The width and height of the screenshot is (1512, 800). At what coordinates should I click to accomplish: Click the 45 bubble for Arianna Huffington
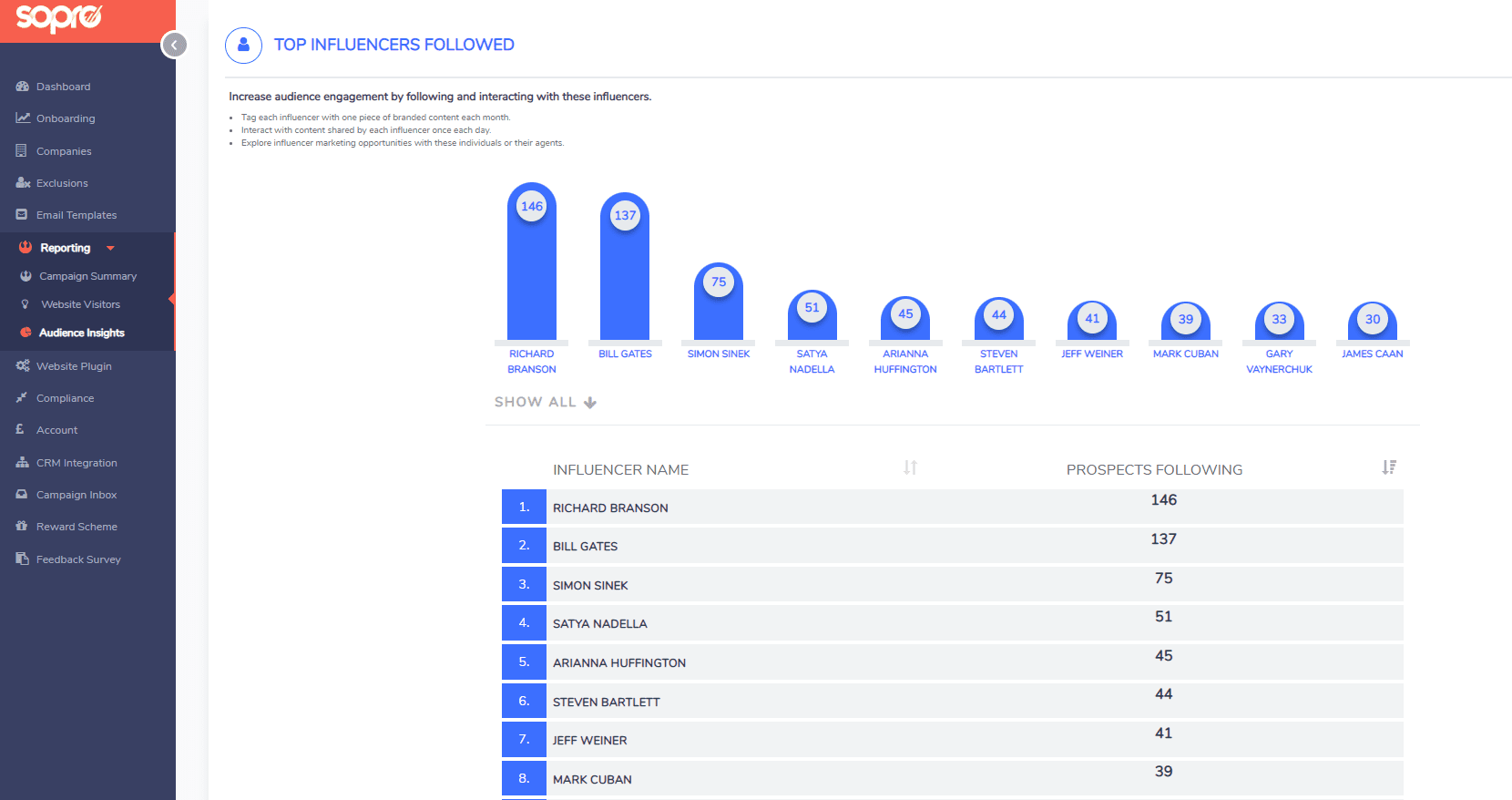(x=905, y=313)
